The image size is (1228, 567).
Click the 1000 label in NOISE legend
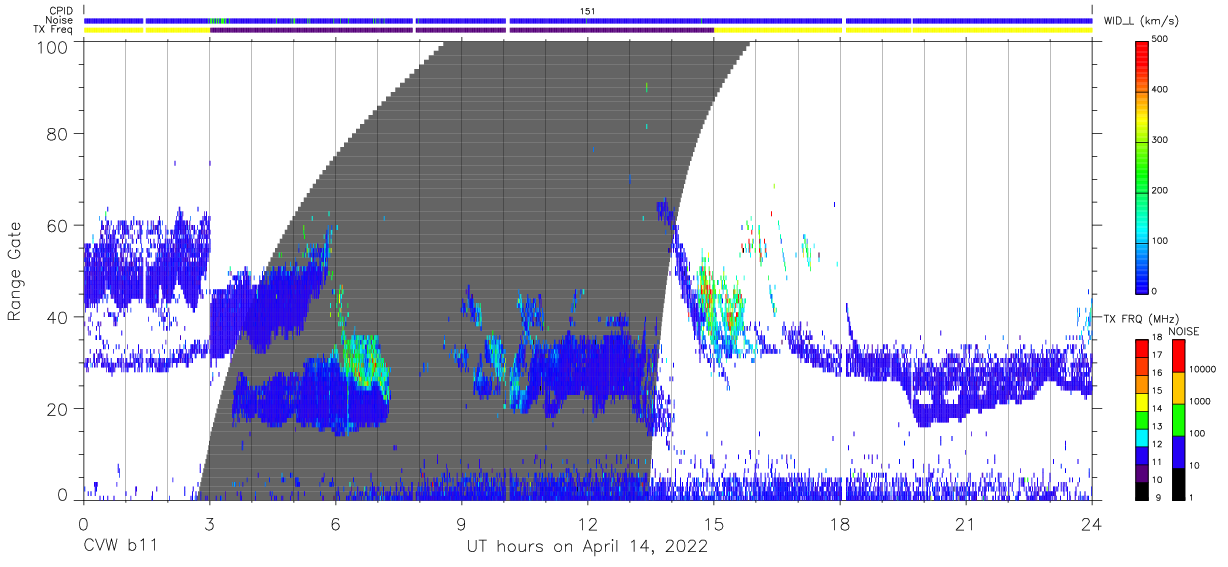pos(1199,402)
